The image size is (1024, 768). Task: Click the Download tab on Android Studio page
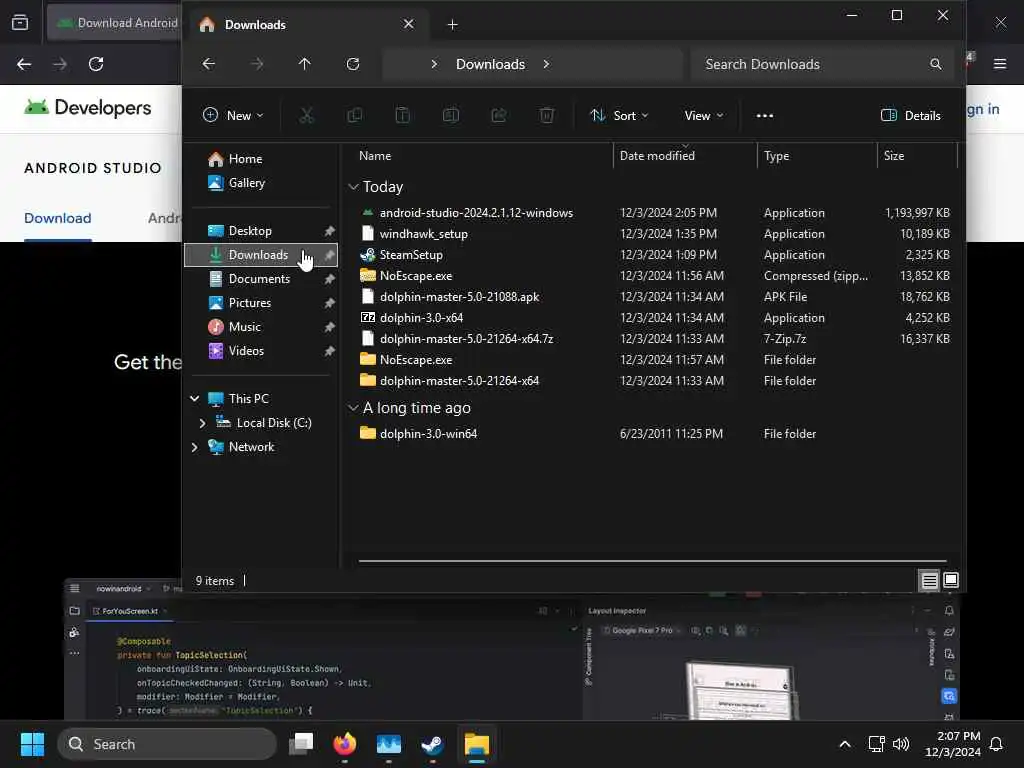(x=57, y=218)
